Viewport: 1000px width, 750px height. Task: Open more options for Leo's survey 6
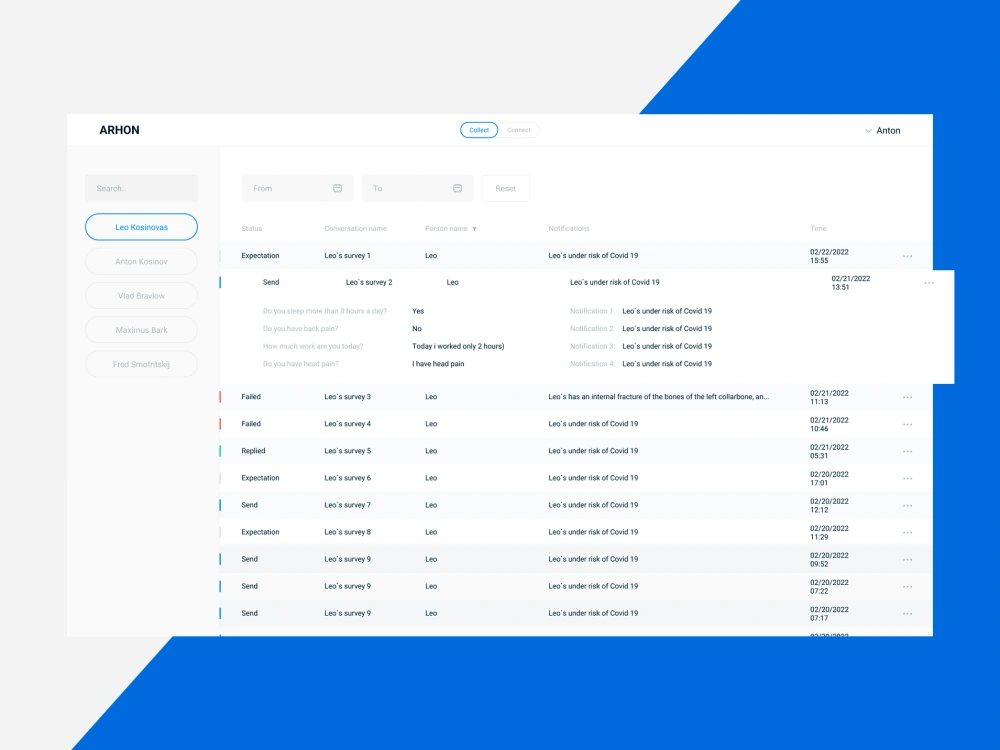(x=908, y=478)
